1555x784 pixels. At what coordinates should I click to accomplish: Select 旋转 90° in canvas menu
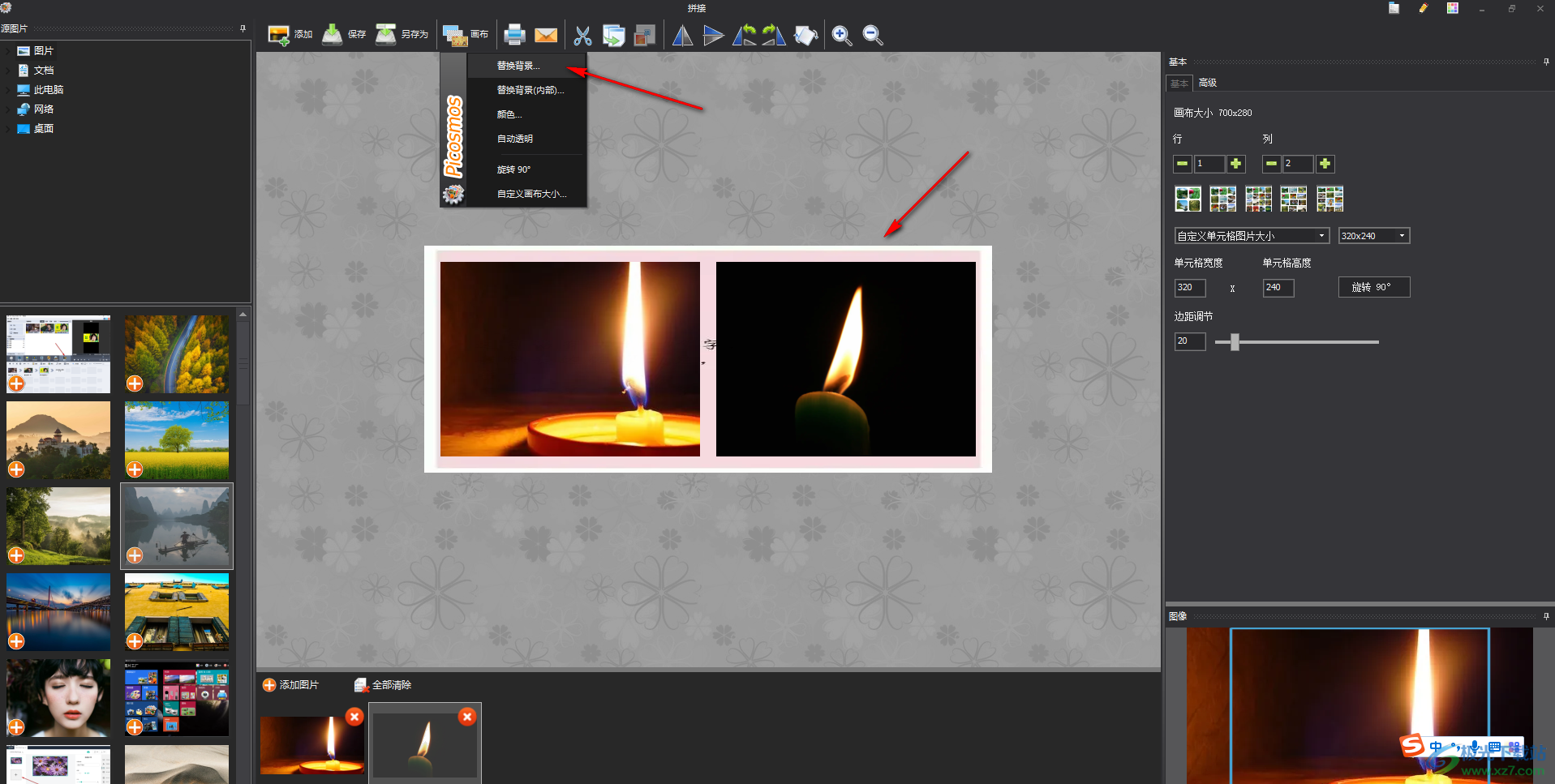[x=526, y=169]
